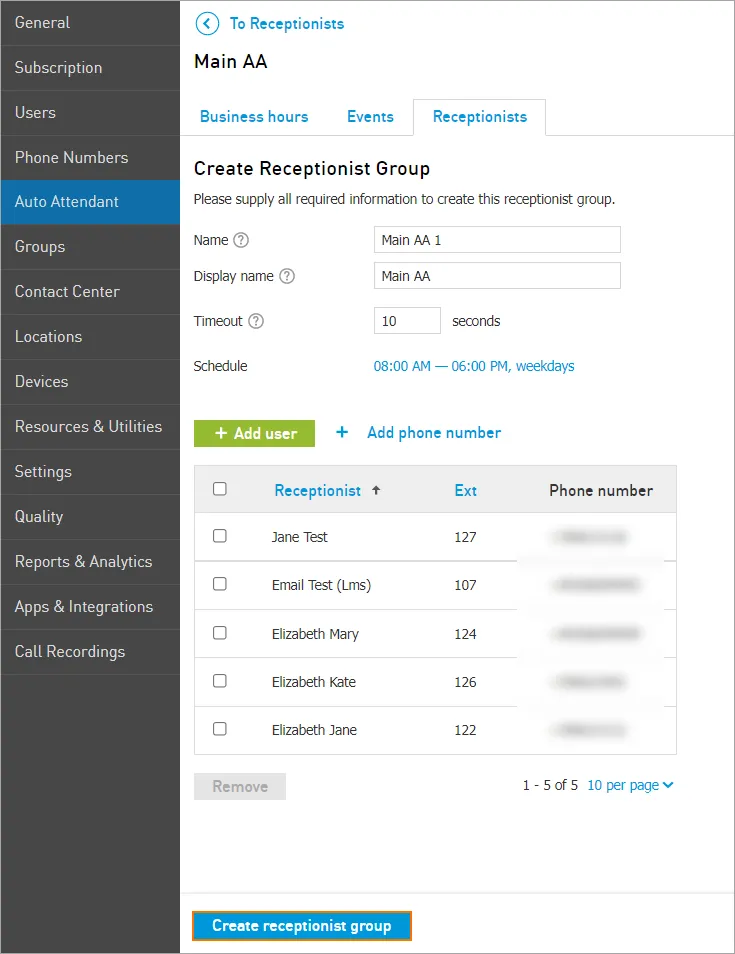The height and width of the screenshot is (954, 735).
Task: Select Elizabeth Kate's row checkbox
Action: pos(220,681)
